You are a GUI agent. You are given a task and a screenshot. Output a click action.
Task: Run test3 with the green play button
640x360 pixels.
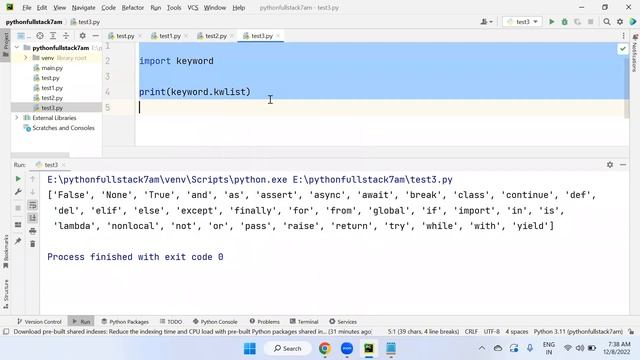tap(551, 22)
